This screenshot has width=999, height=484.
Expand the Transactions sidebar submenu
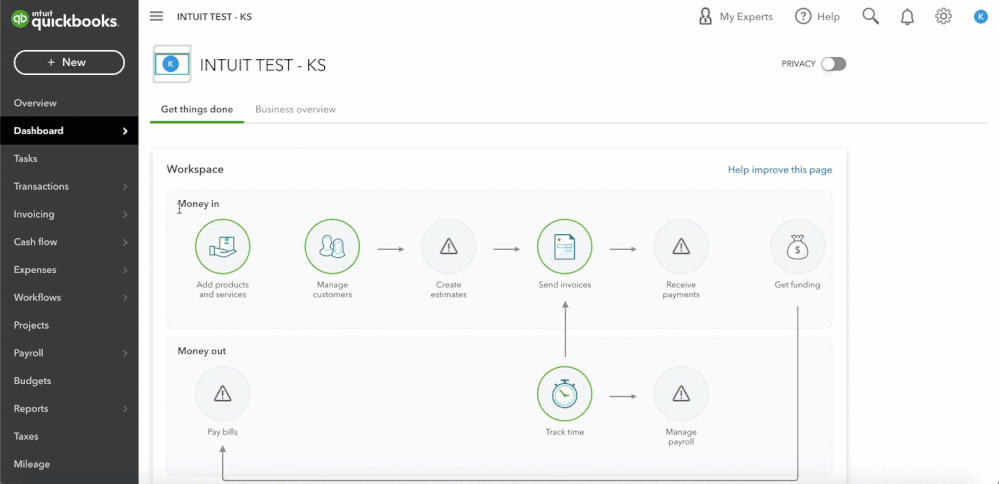(x=69, y=187)
